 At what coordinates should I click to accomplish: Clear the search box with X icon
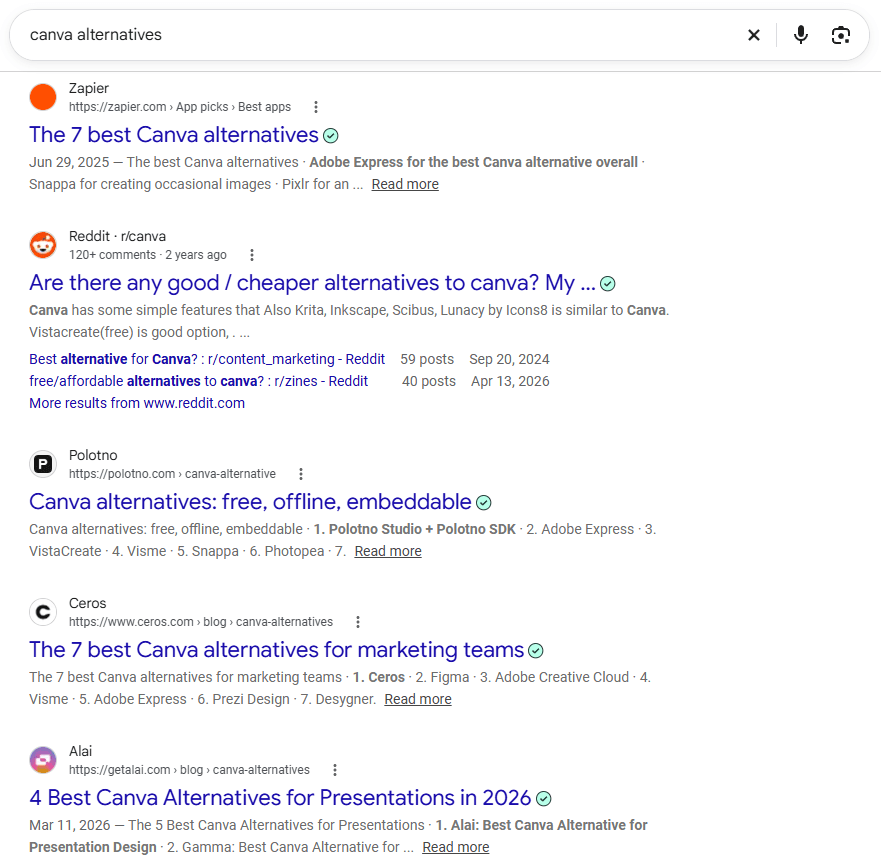pos(754,35)
